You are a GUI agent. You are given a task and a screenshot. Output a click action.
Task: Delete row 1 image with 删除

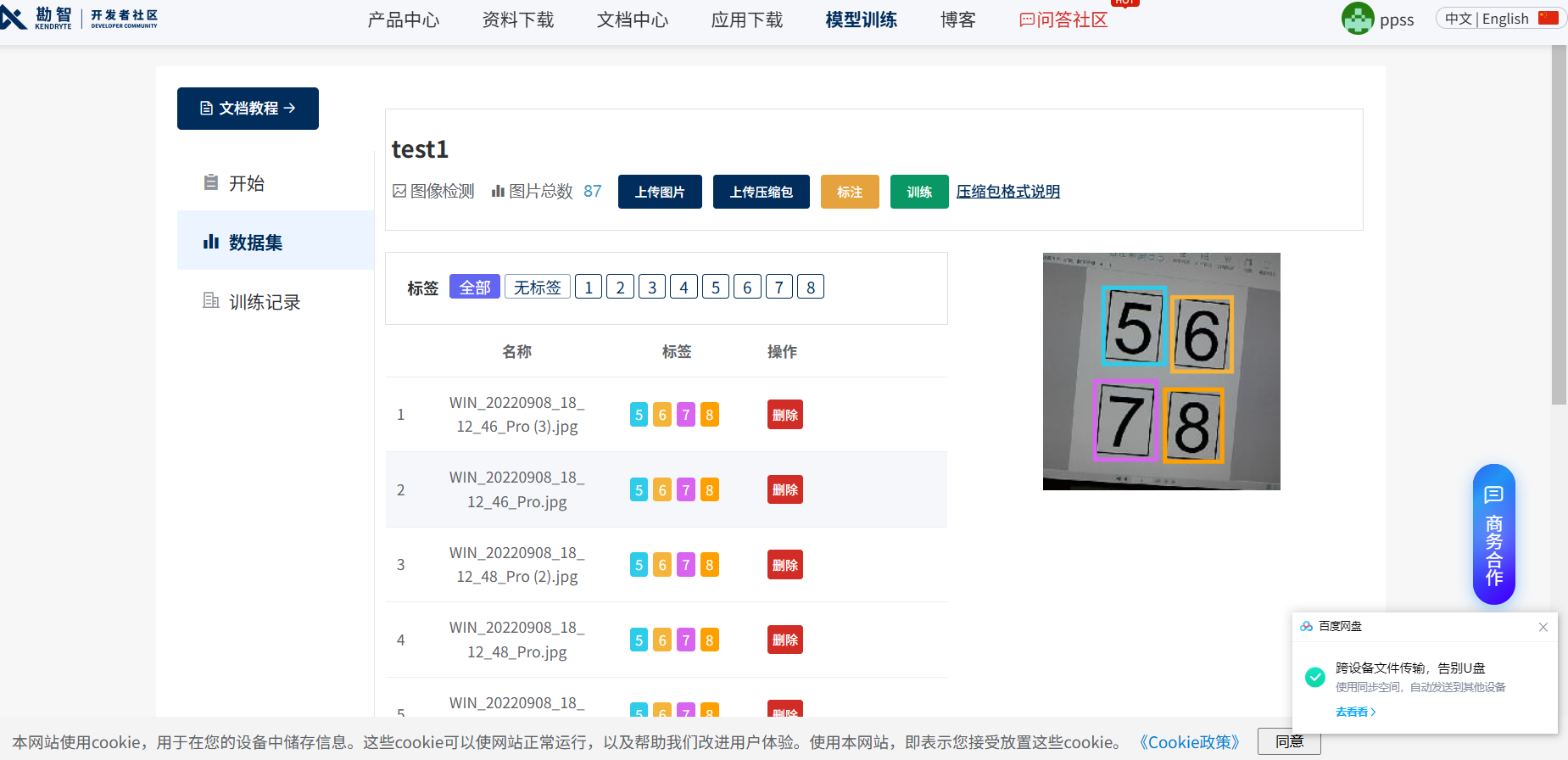pos(785,415)
